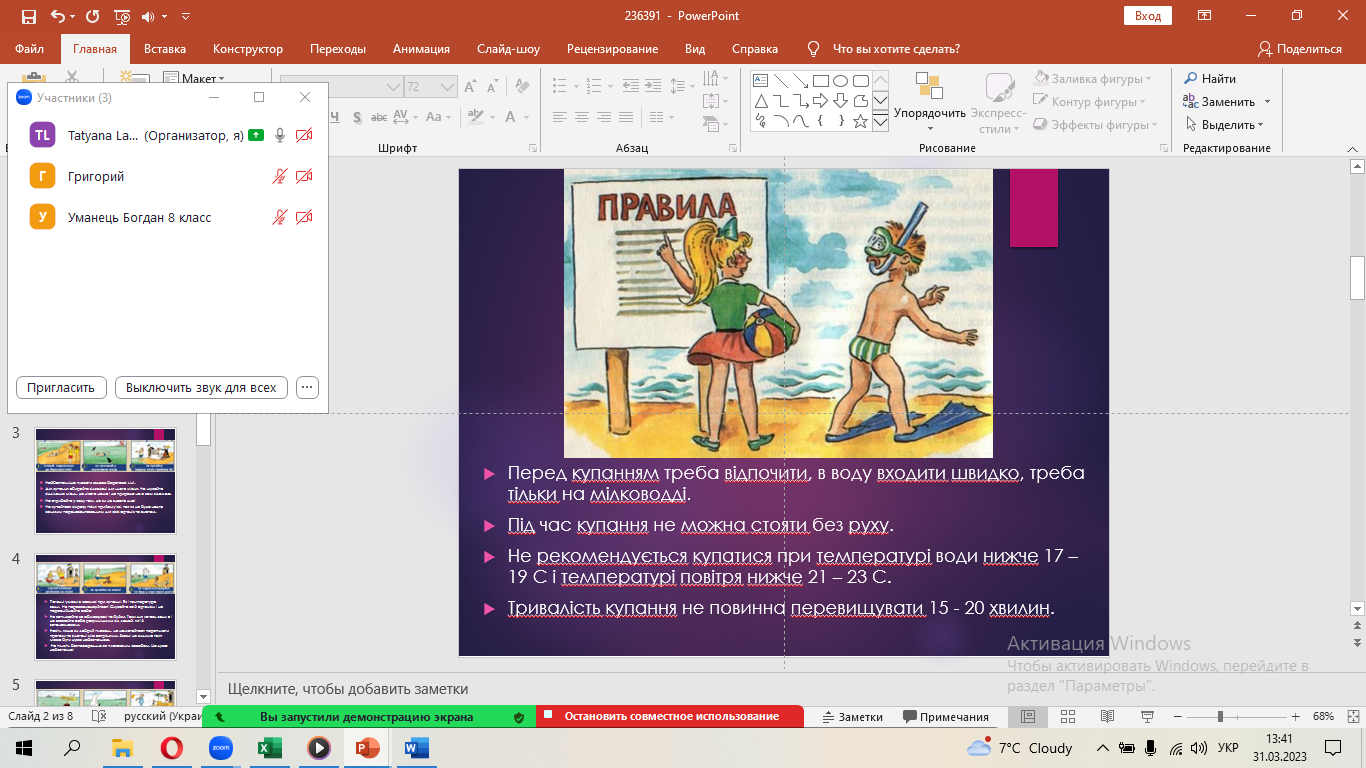Click the Найти search button
This screenshot has width=1366, height=768.
pyautogui.click(x=1210, y=79)
